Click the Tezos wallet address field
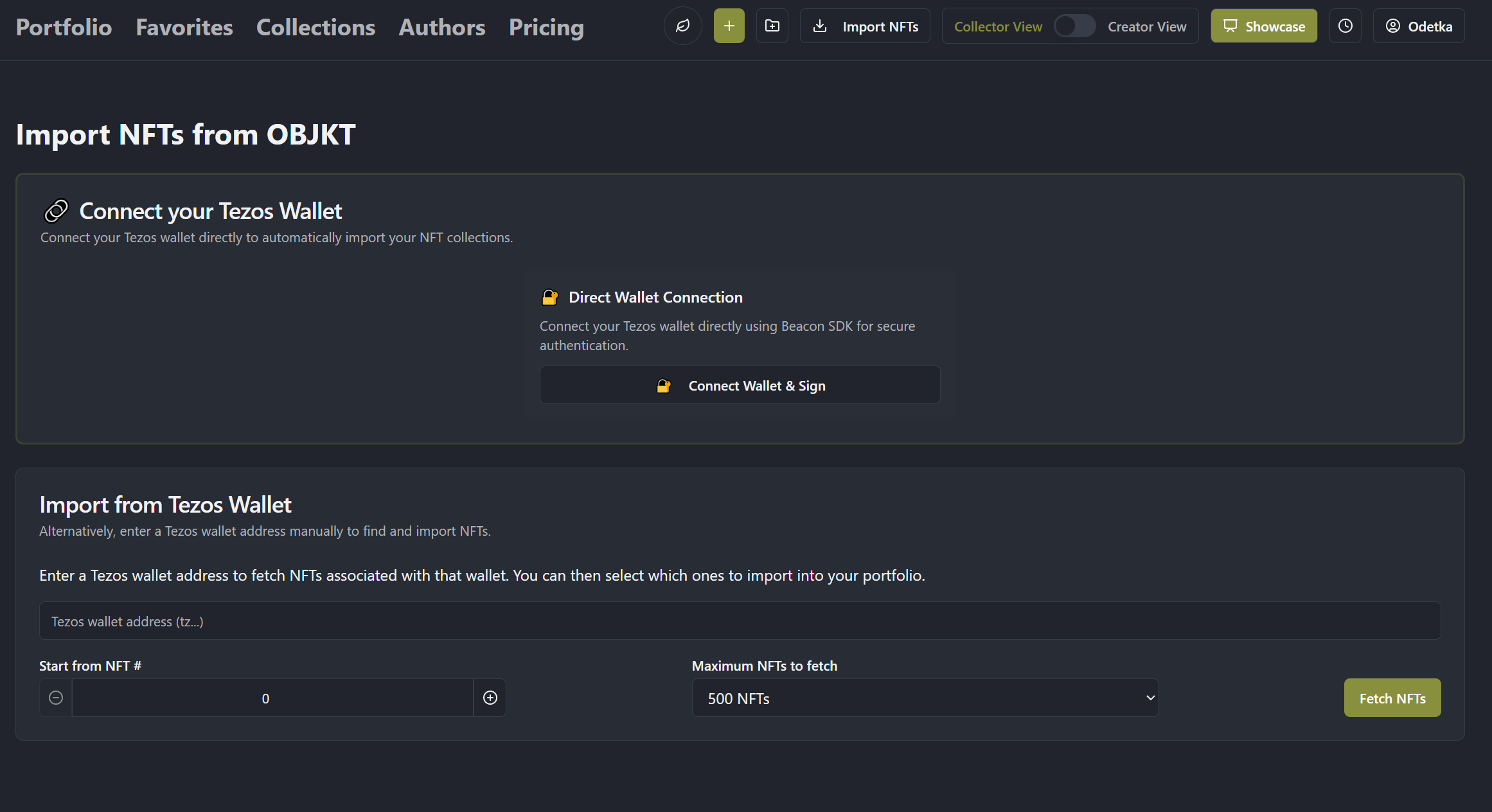 click(x=740, y=621)
